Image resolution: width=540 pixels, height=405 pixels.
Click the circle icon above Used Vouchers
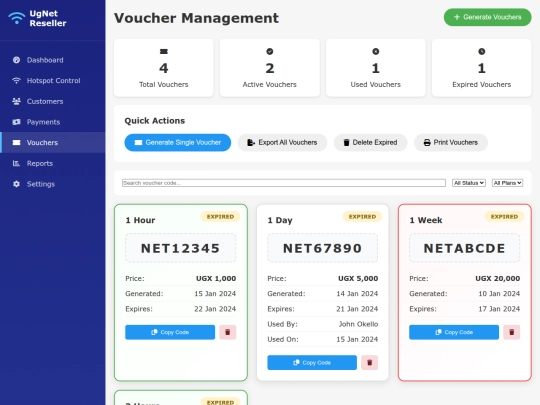pyautogui.click(x=376, y=52)
